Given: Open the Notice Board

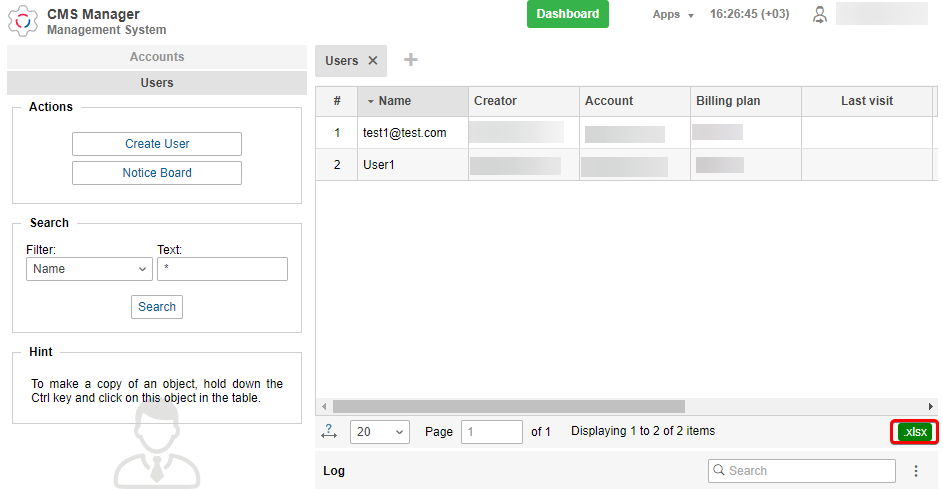Looking at the screenshot, I should point(157,173).
